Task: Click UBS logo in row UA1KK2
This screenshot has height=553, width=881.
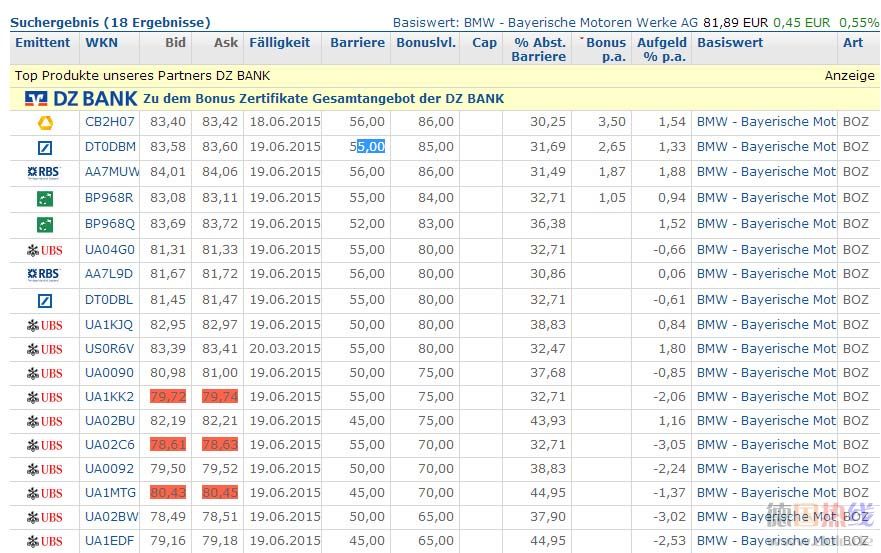Action: pyautogui.click(x=45, y=397)
